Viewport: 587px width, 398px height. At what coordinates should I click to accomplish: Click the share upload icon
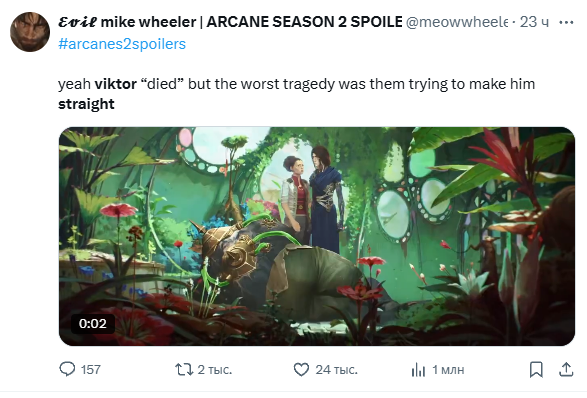point(566,370)
